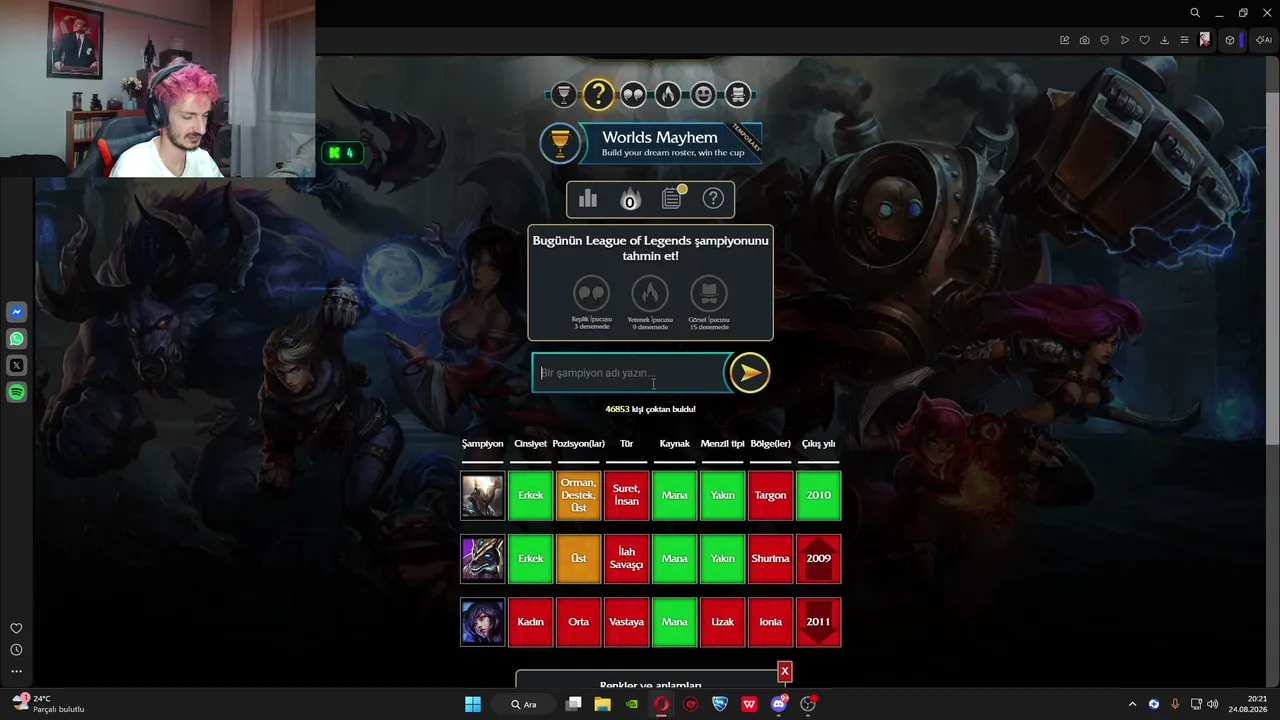The image size is (1280, 720).
Task: Click the browser send flow arrow icon
Action: [1125, 40]
